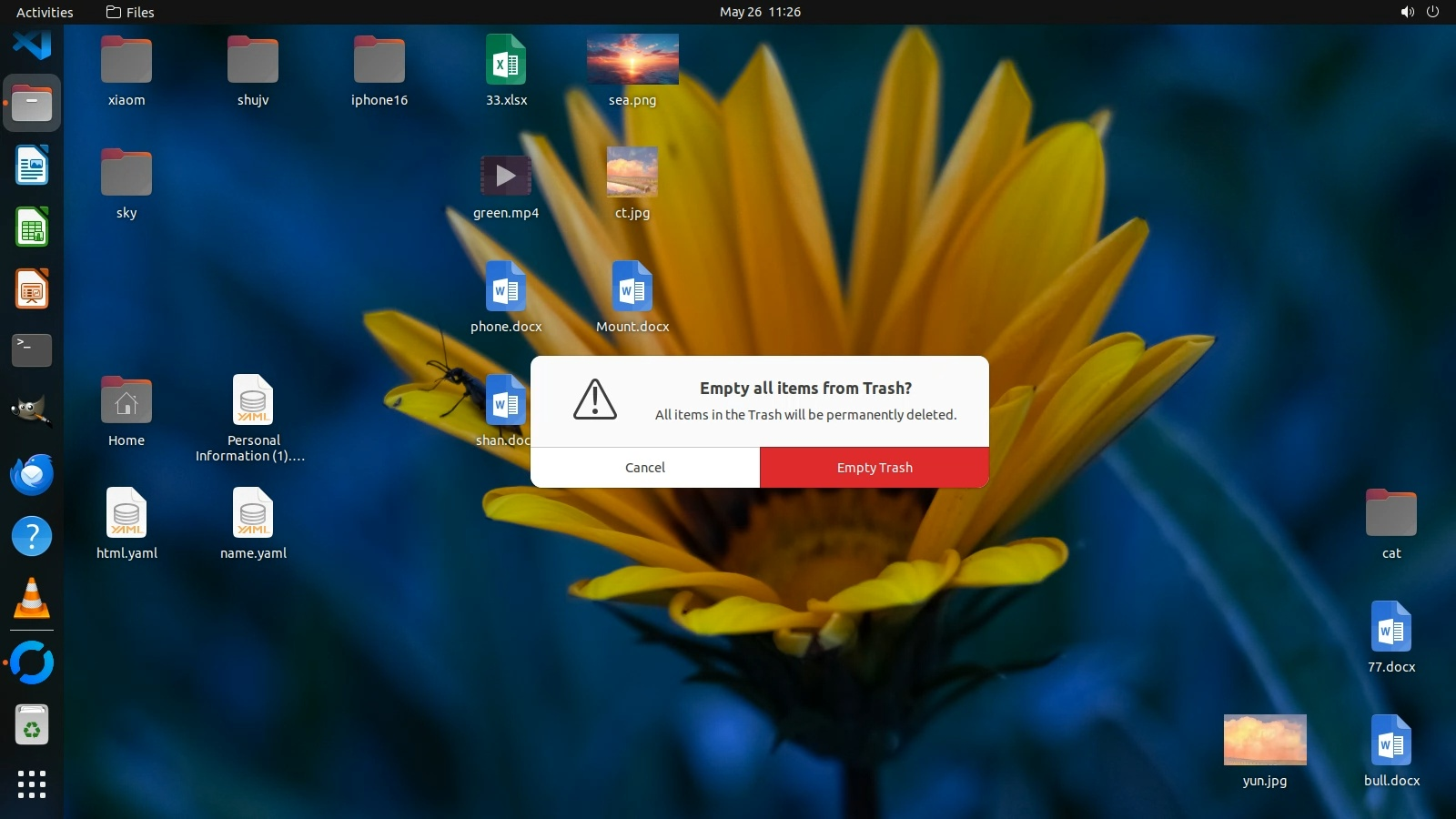Open the Files app menu in top bar
The image size is (1456, 819).
coord(130,12)
